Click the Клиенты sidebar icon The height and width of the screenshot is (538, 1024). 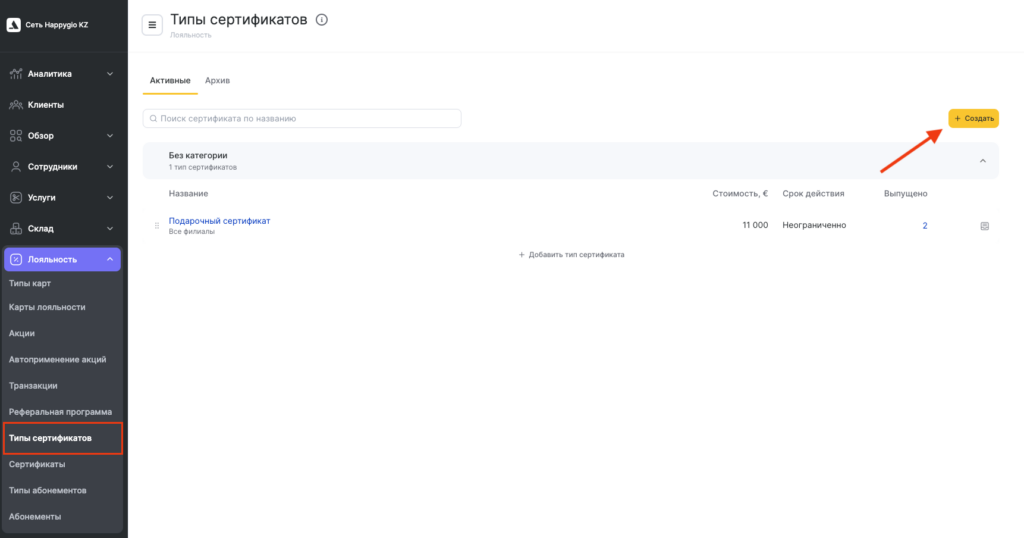tap(16, 105)
